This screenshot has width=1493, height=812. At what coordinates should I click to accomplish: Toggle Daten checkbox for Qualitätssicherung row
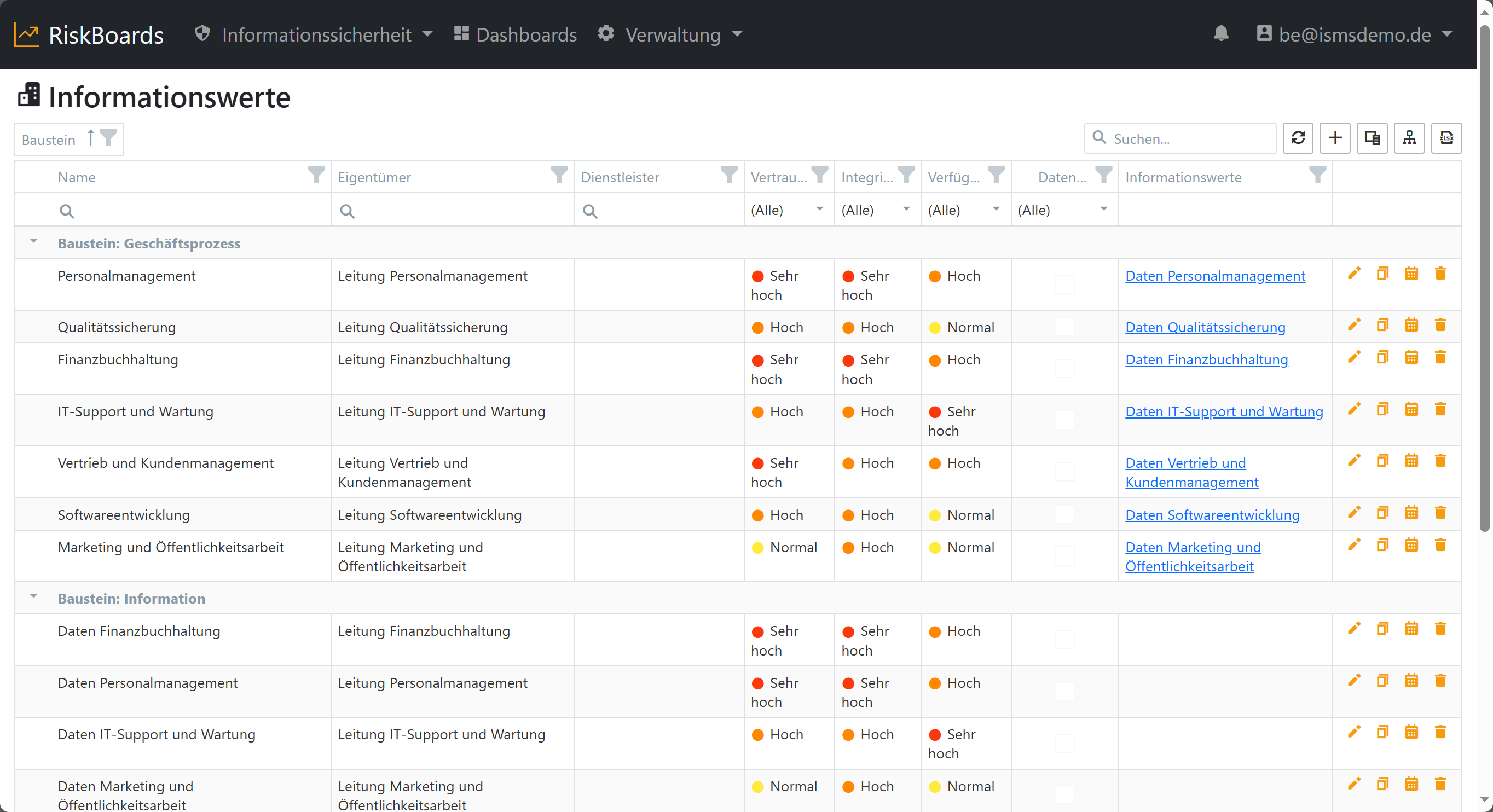click(x=1064, y=327)
